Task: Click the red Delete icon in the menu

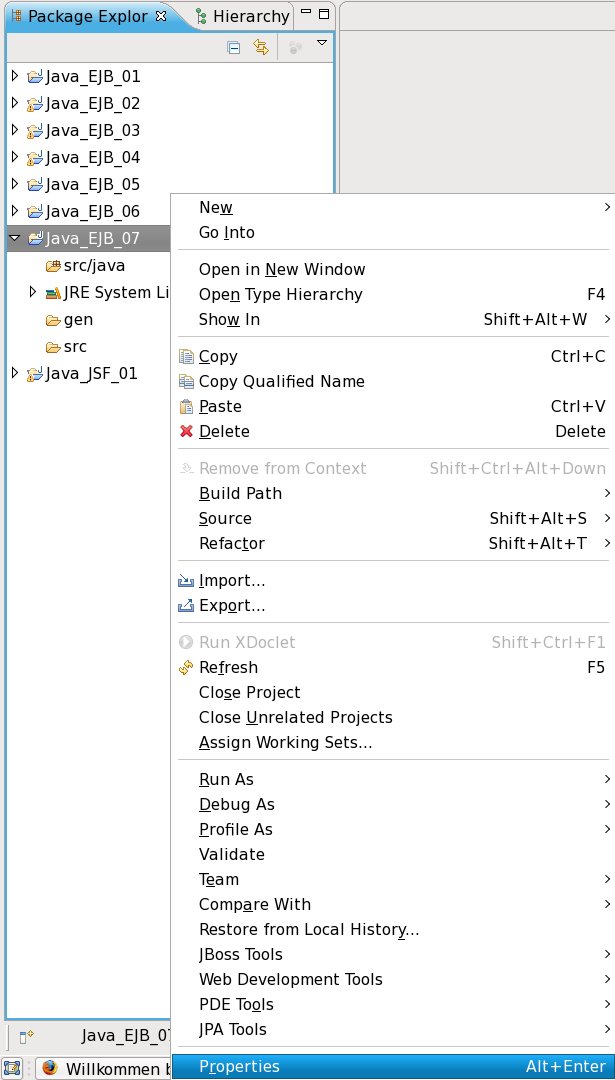Action: 185,432
